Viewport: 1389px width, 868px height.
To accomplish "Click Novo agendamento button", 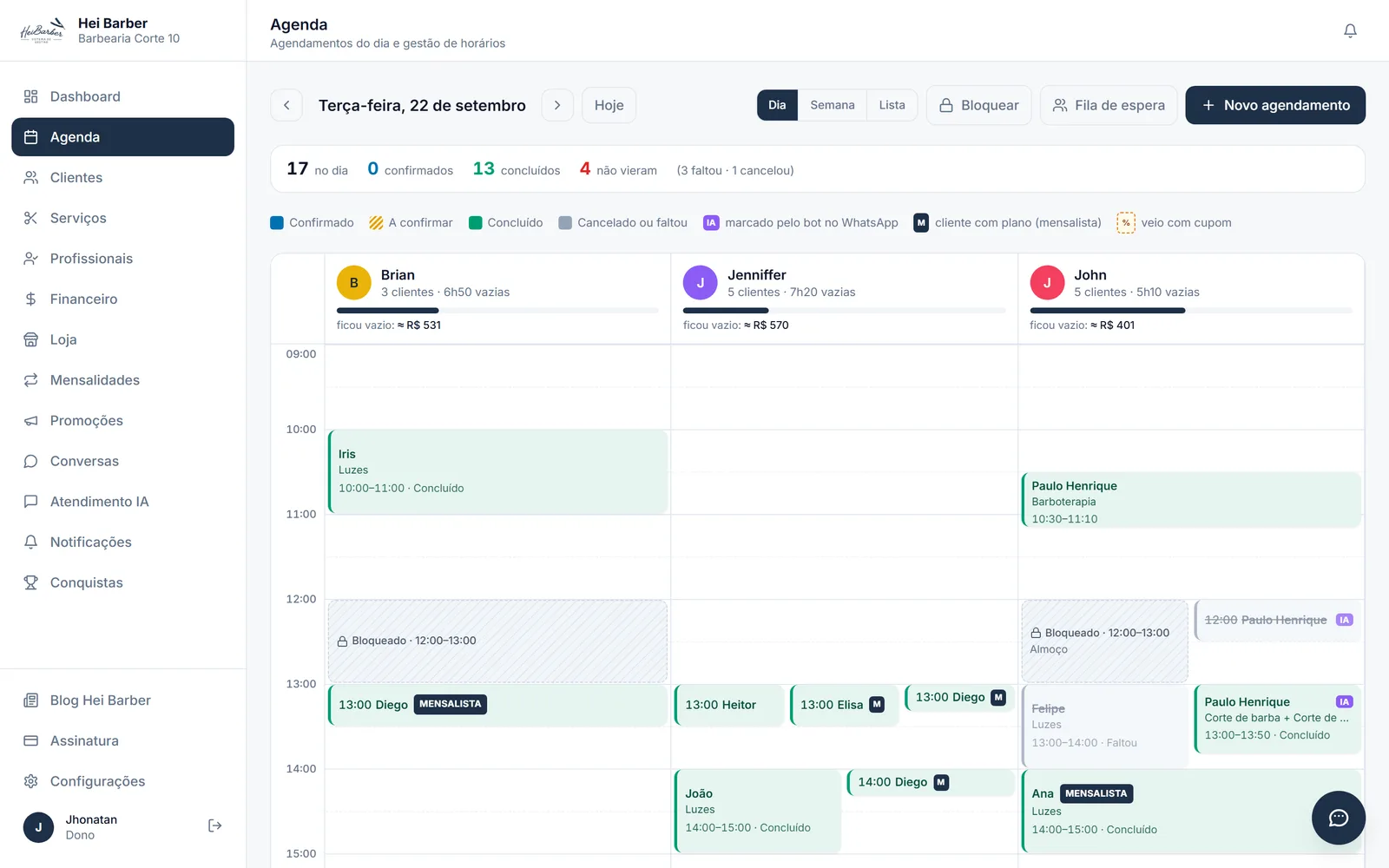I will 1275,105.
